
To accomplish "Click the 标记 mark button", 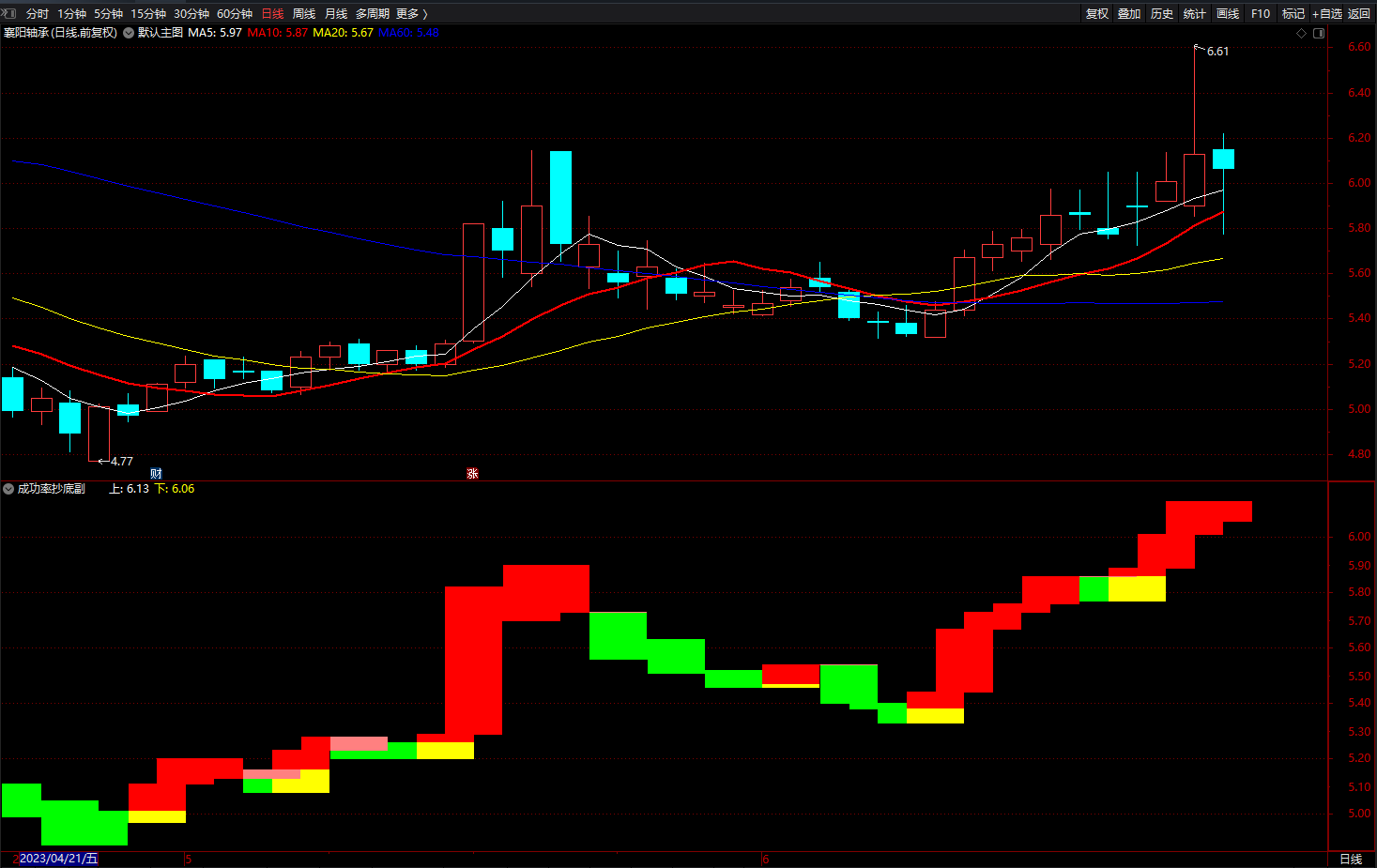I will click(x=1293, y=13).
